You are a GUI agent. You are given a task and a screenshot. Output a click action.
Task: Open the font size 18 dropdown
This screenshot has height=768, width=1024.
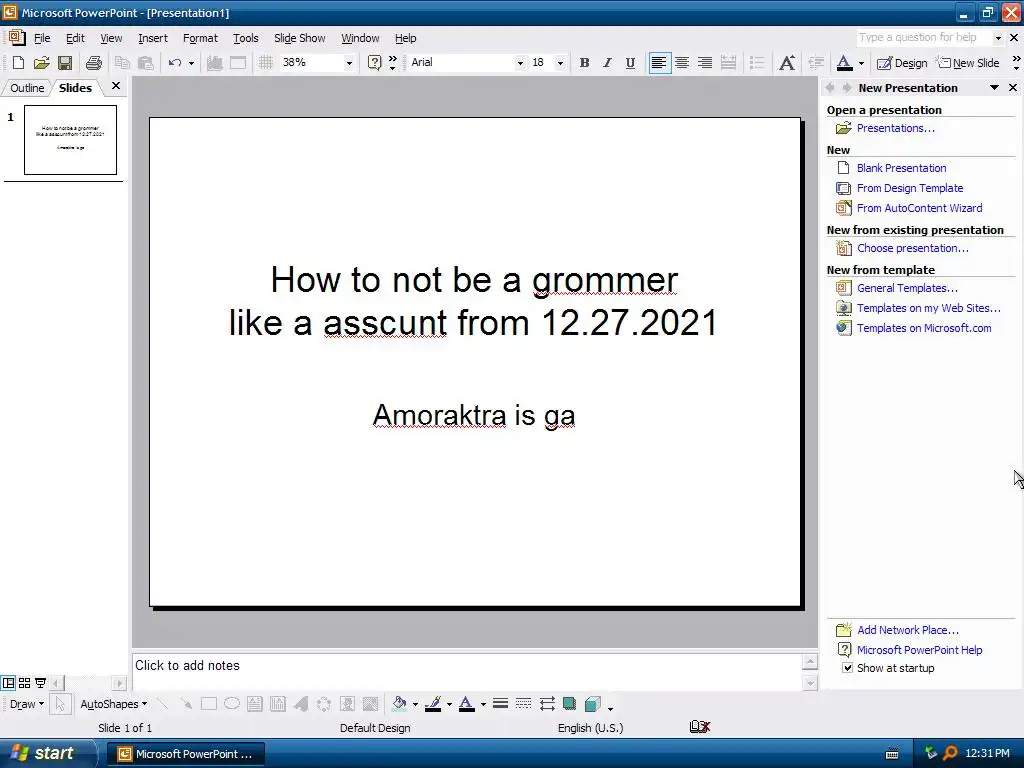[560, 63]
